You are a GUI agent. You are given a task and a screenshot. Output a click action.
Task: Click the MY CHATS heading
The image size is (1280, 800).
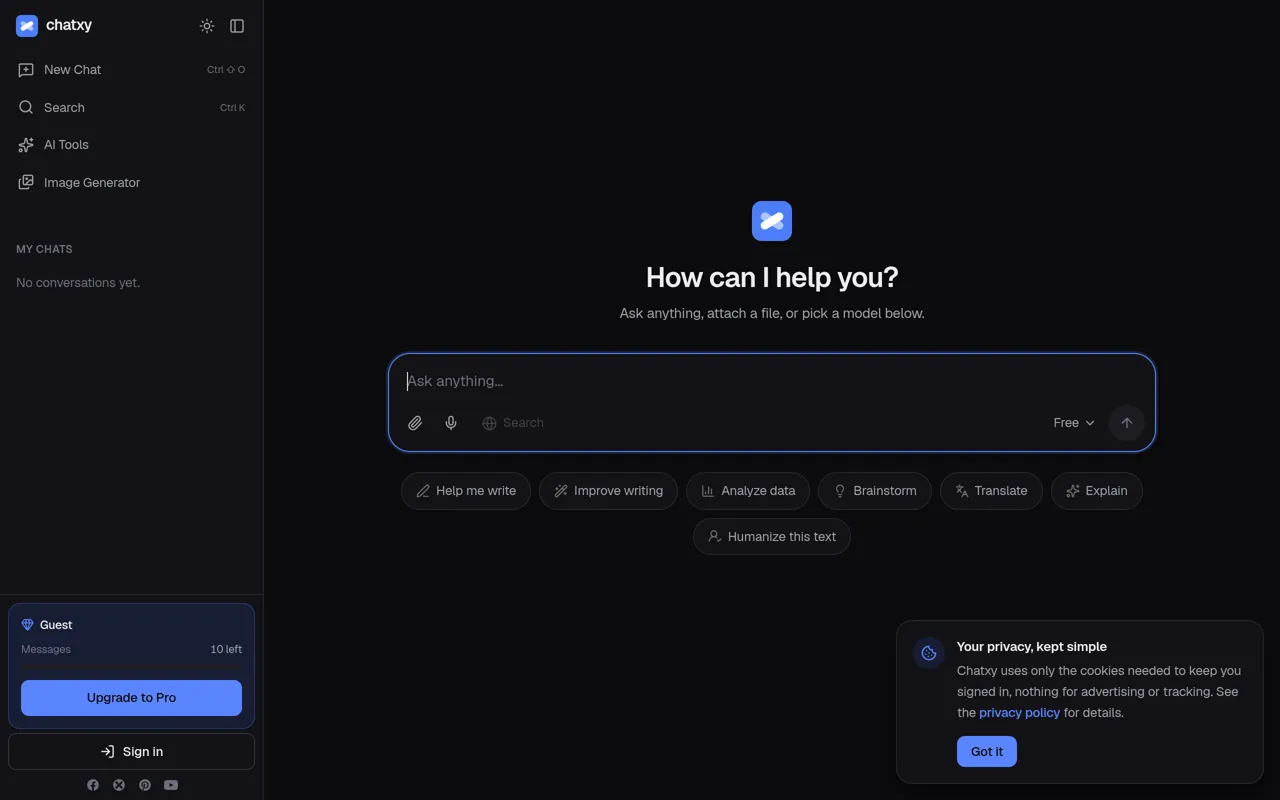pos(44,249)
